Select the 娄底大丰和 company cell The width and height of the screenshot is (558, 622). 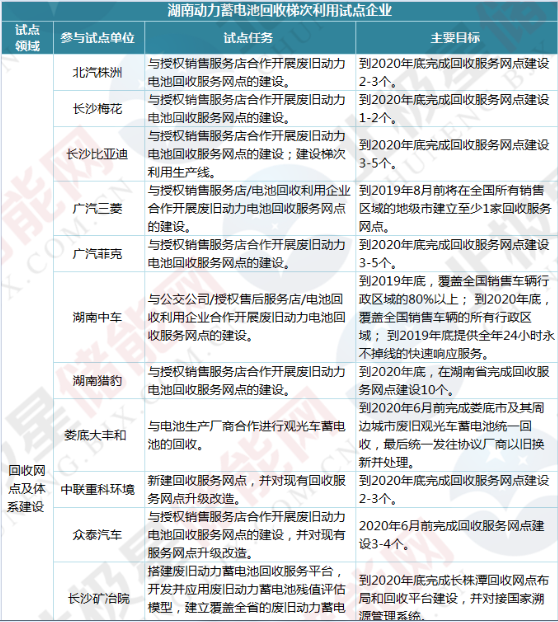click(99, 435)
